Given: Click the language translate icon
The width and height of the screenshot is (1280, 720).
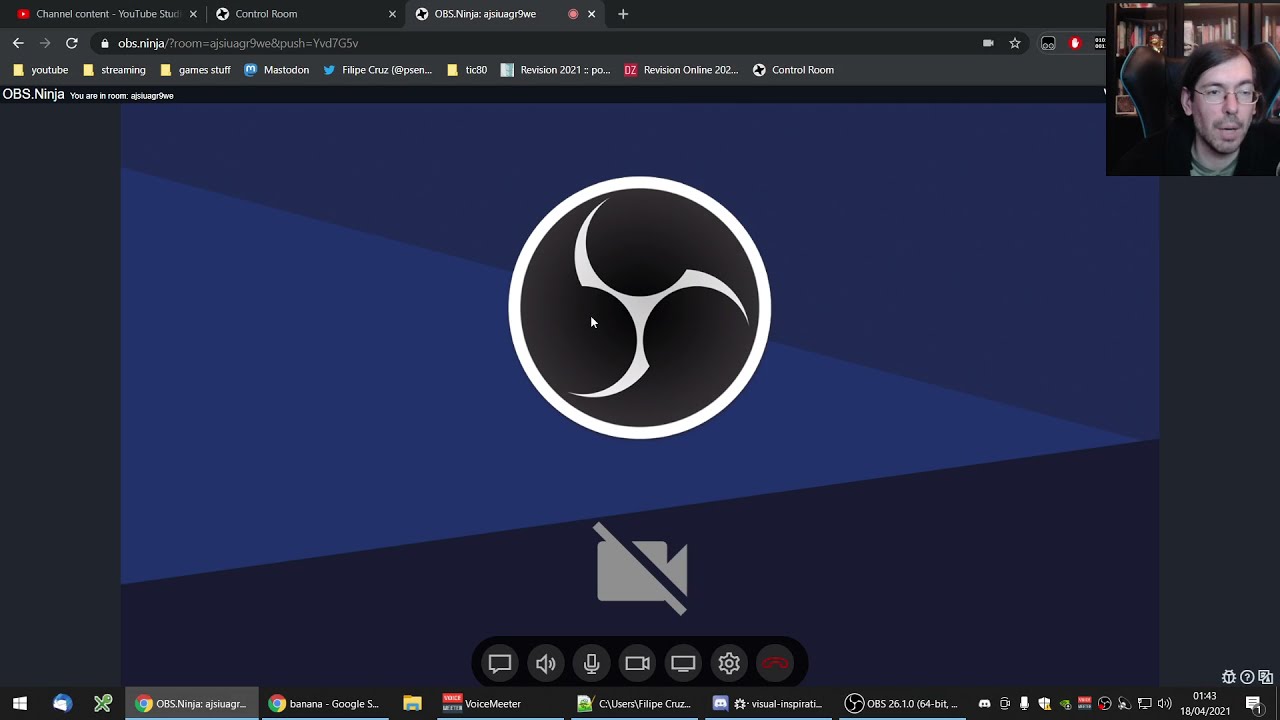Looking at the screenshot, I should pyautogui.click(x=1265, y=677).
